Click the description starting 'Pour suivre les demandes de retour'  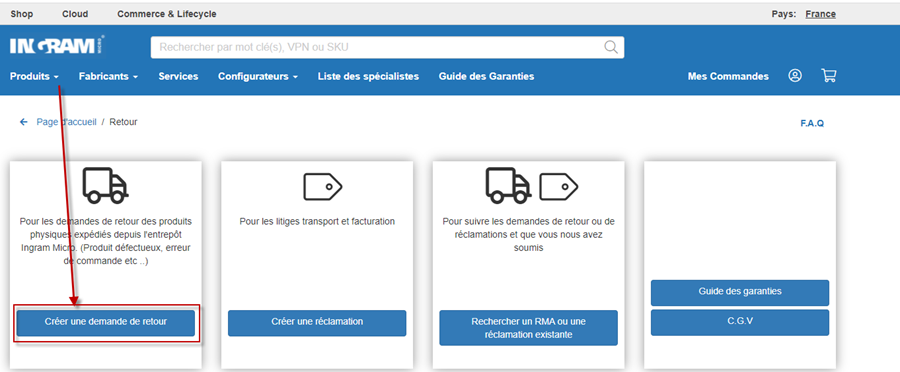click(529, 234)
